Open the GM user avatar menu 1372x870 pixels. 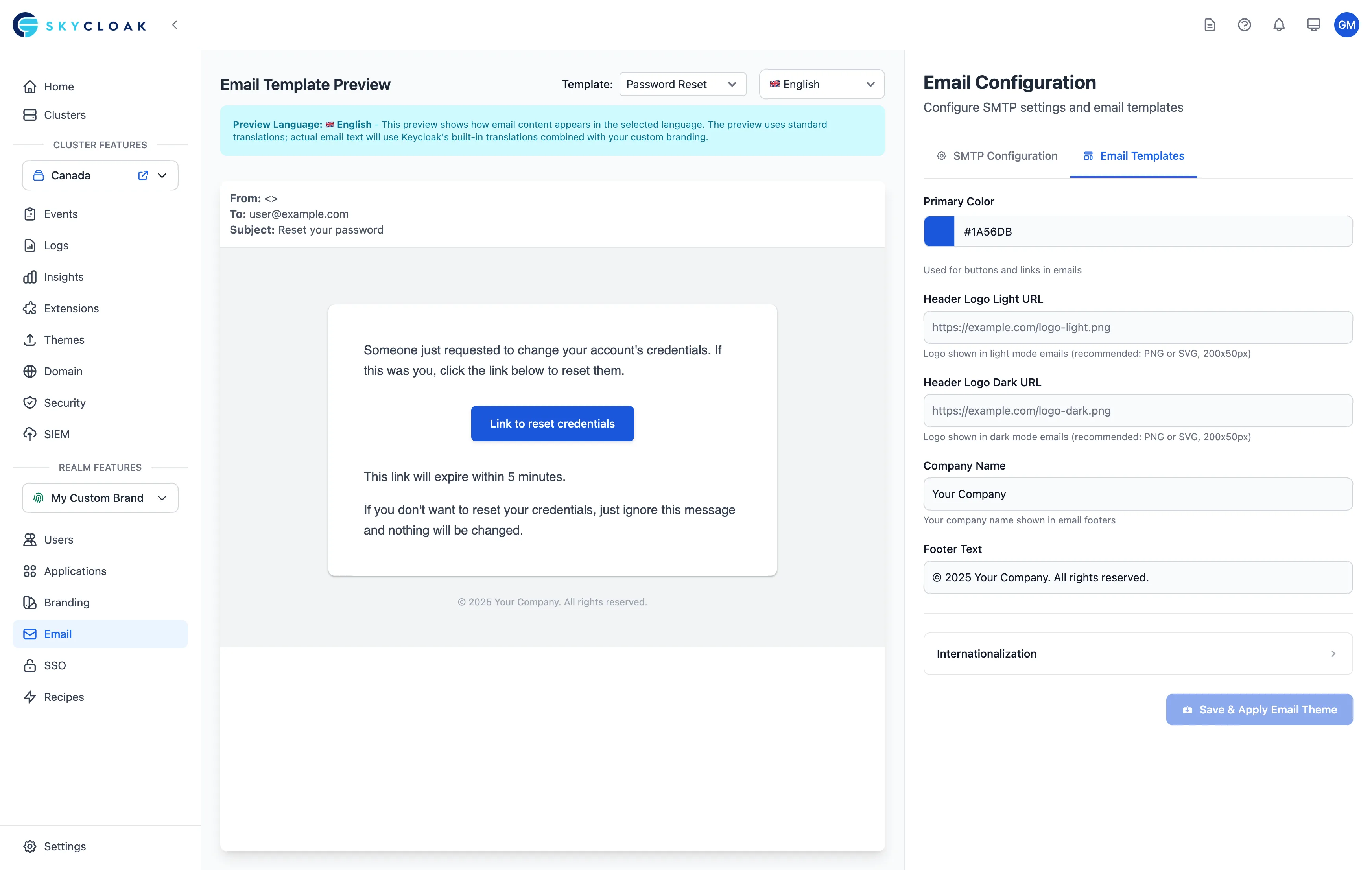point(1347,24)
